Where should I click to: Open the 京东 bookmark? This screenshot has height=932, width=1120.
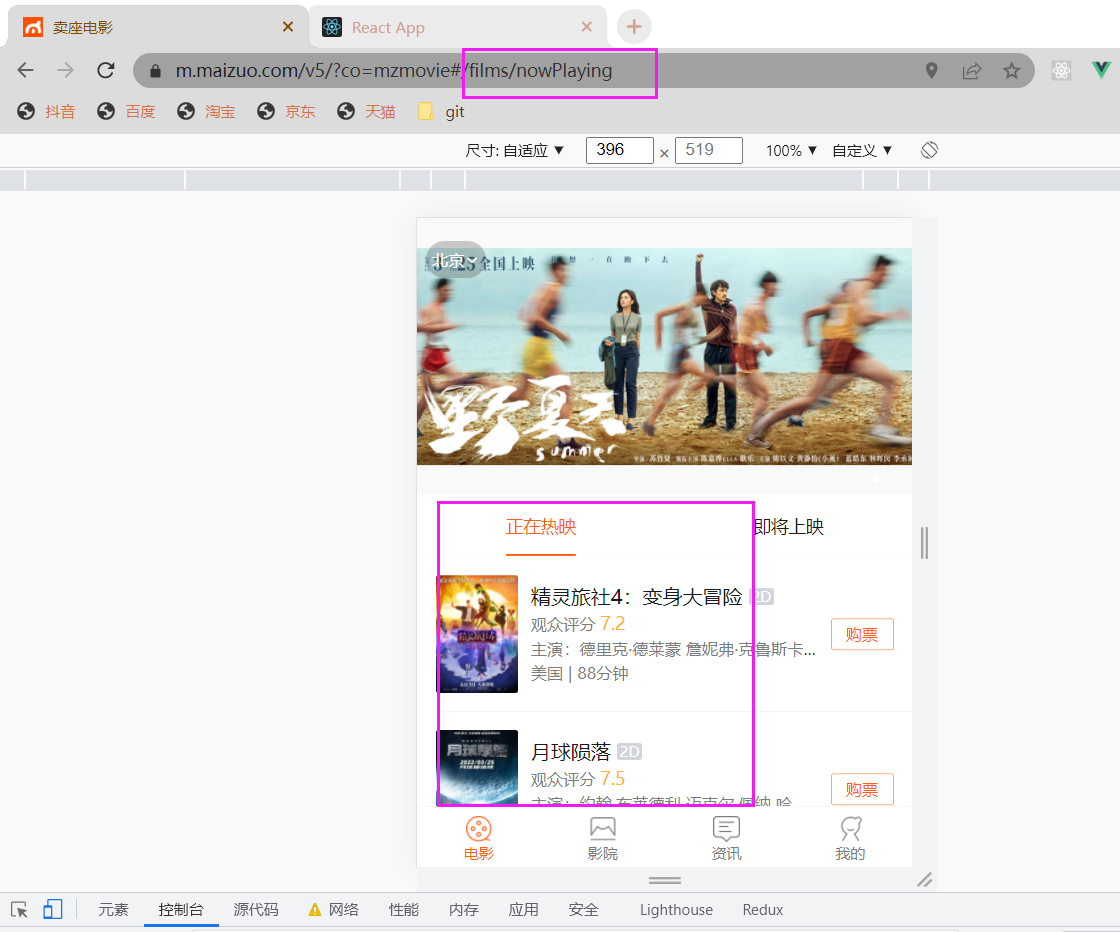pyautogui.click(x=286, y=111)
